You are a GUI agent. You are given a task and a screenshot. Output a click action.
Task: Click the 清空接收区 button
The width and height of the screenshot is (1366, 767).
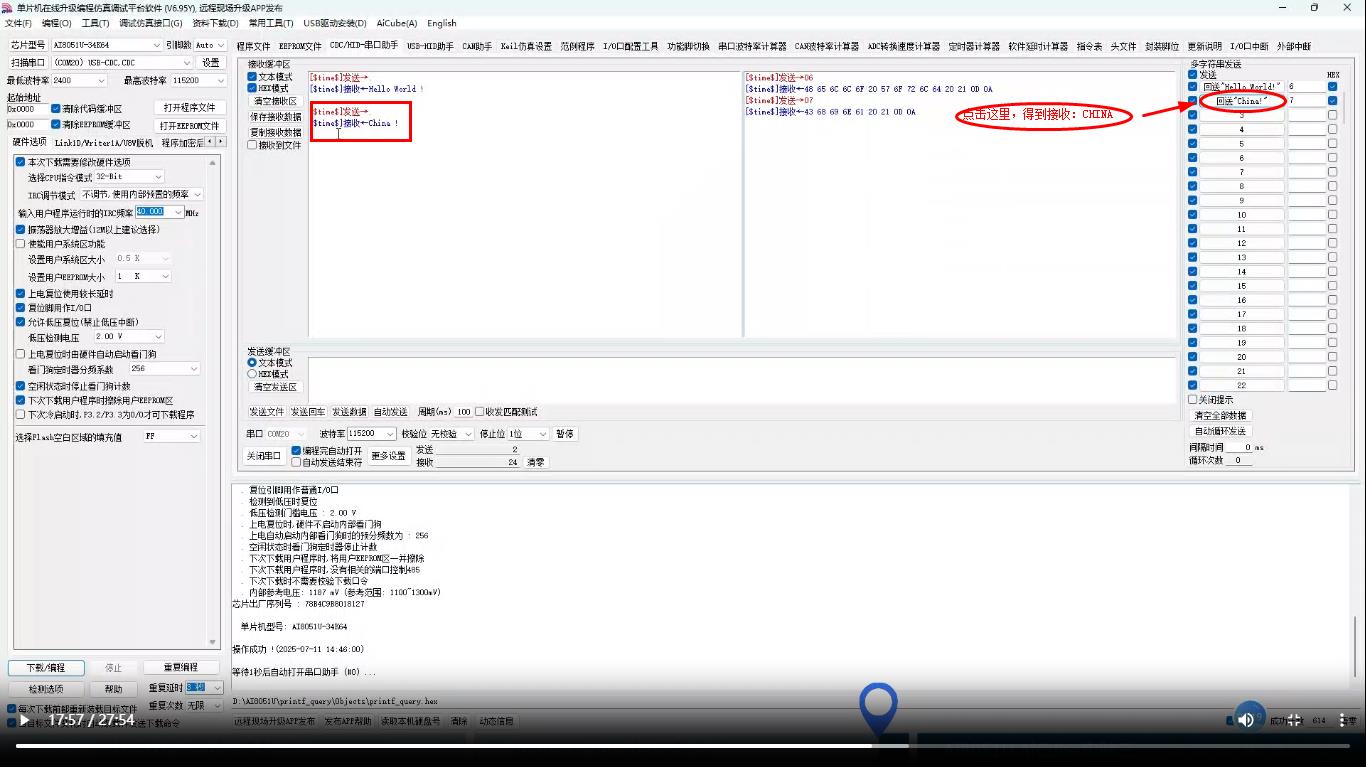pyautogui.click(x=275, y=101)
